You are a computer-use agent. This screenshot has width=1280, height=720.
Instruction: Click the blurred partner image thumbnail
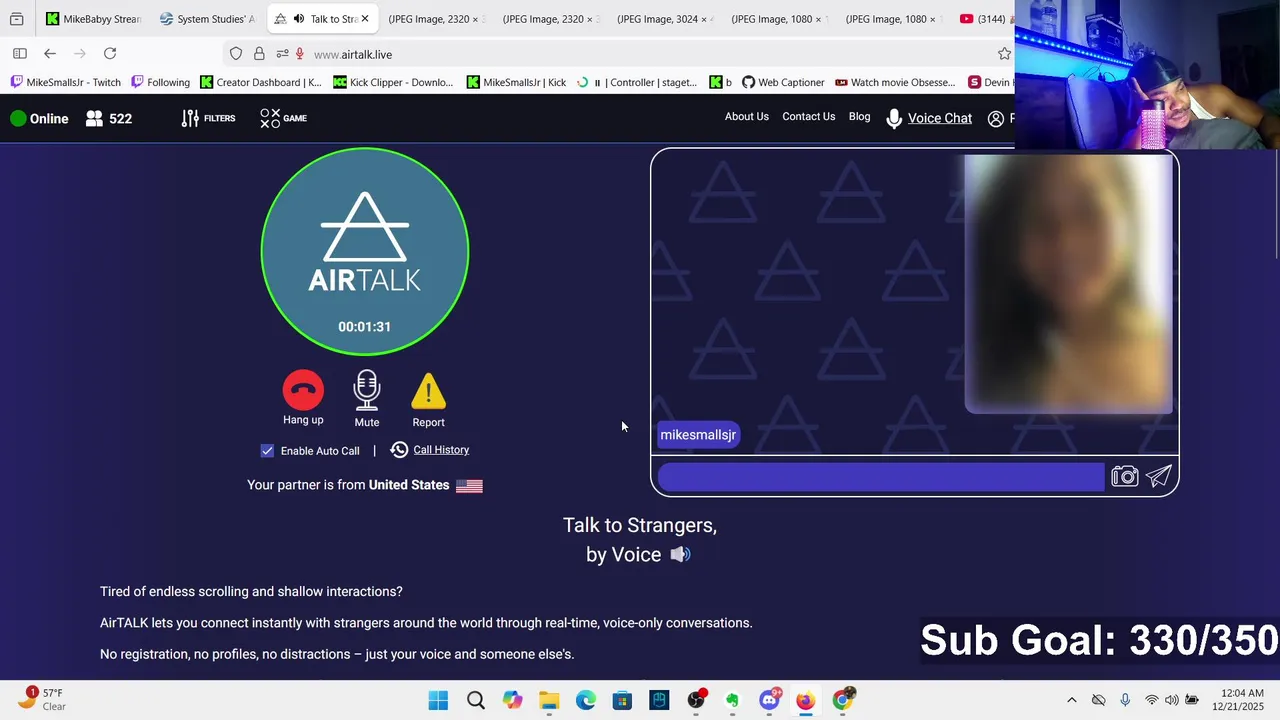tap(1068, 284)
